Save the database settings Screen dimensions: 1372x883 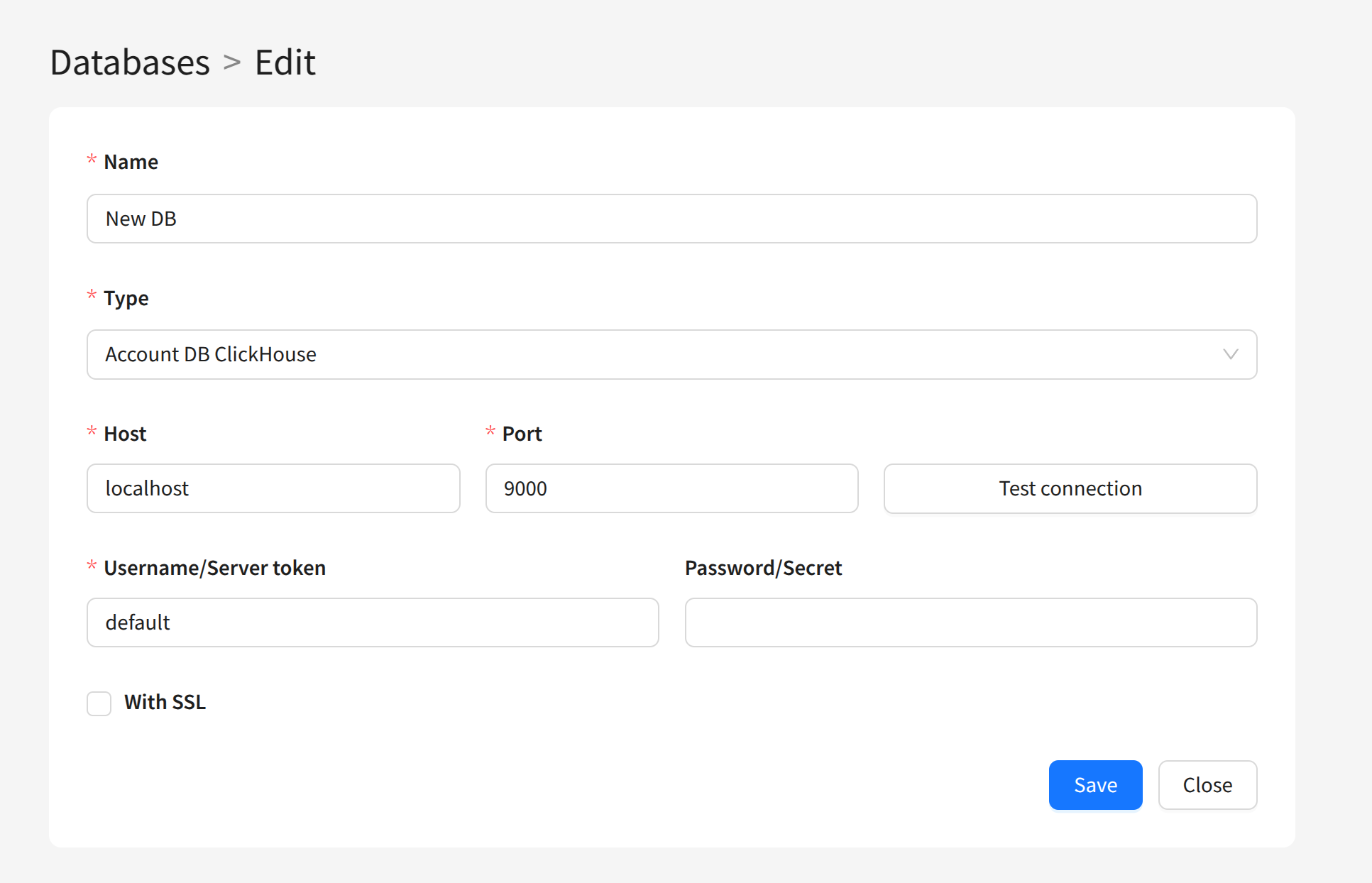[x=1095, y=785]
